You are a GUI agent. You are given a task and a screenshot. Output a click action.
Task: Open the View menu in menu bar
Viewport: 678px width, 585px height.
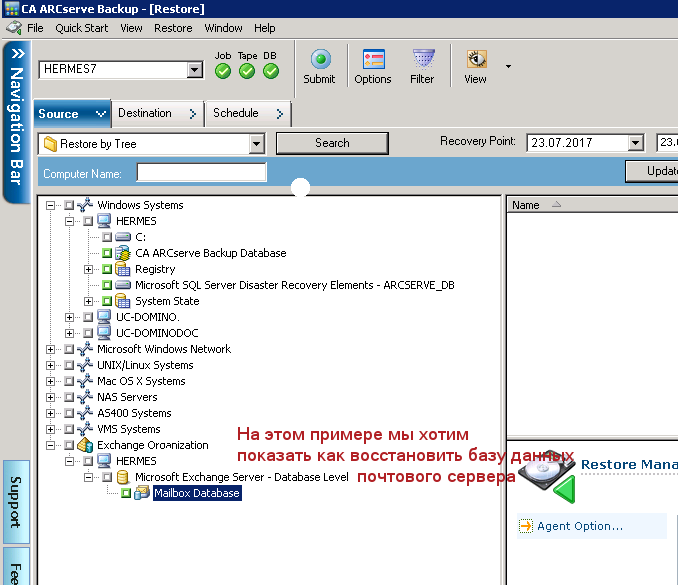(131, 28)
